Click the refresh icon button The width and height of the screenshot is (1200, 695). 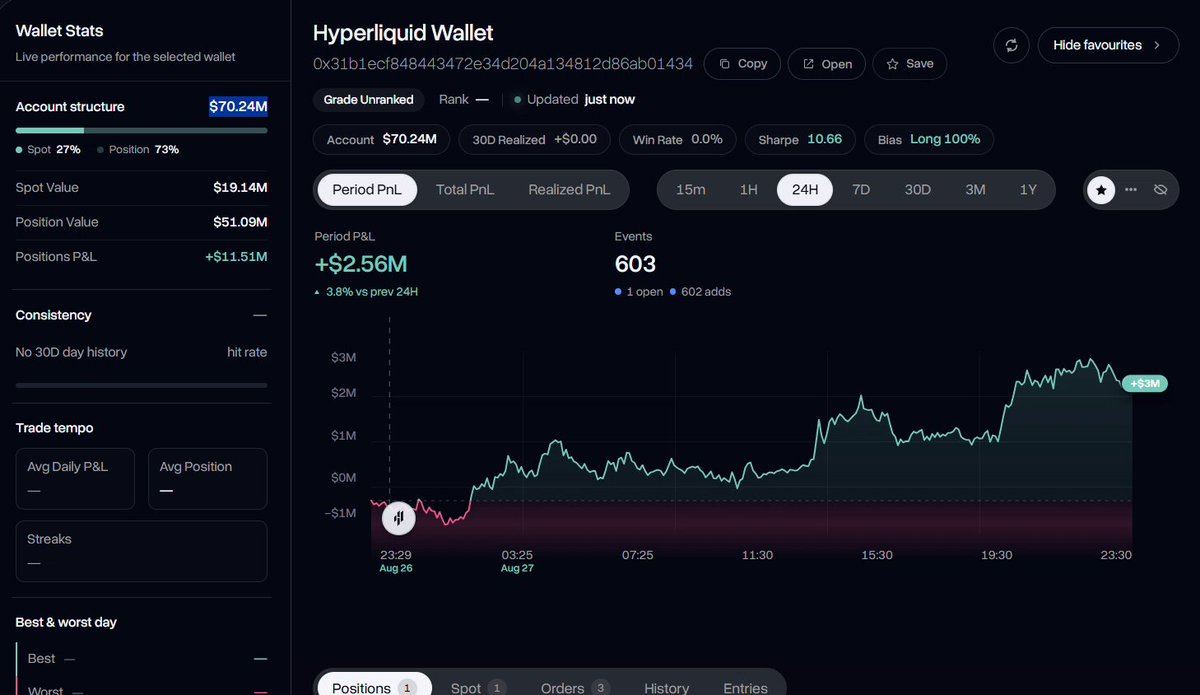coord(1011,45)
